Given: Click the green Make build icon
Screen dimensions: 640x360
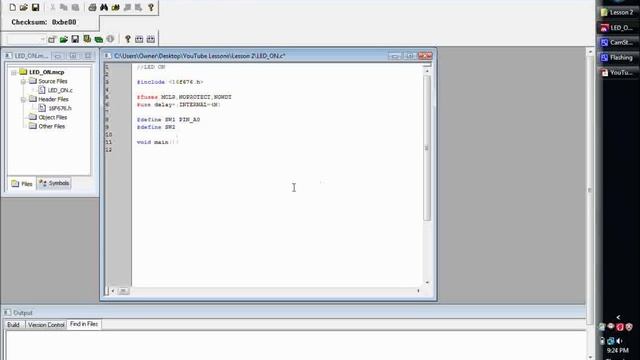Looking at the screenshot, I should click(98, 39).
